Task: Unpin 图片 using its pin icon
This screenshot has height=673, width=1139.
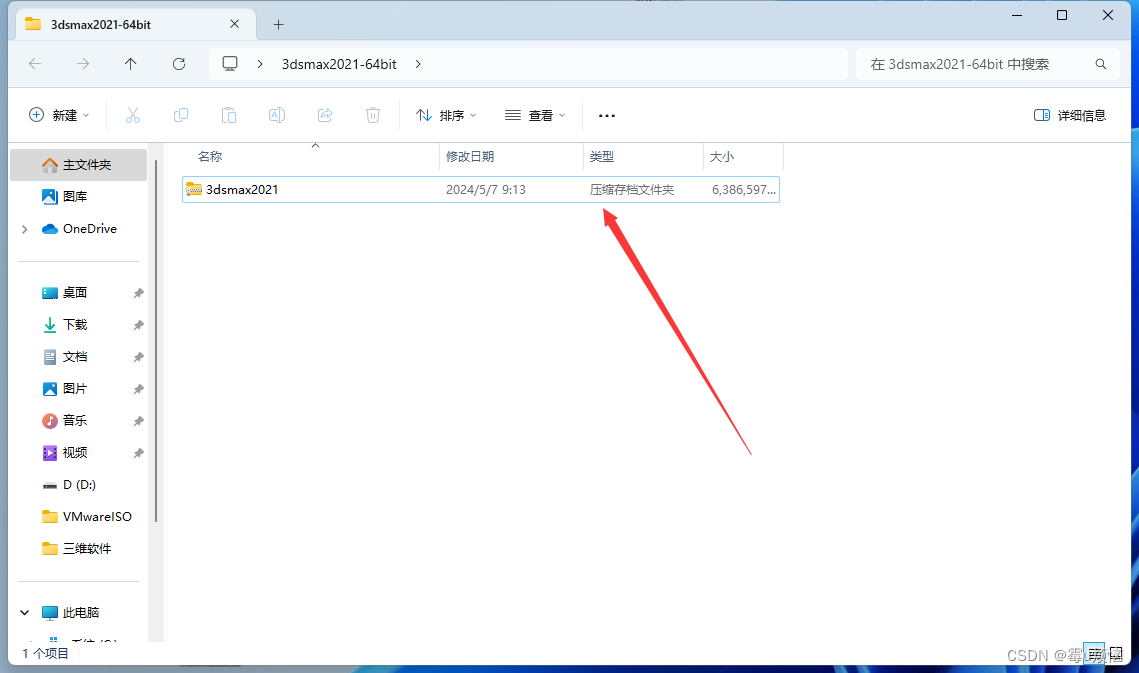Action: [138, 389]
